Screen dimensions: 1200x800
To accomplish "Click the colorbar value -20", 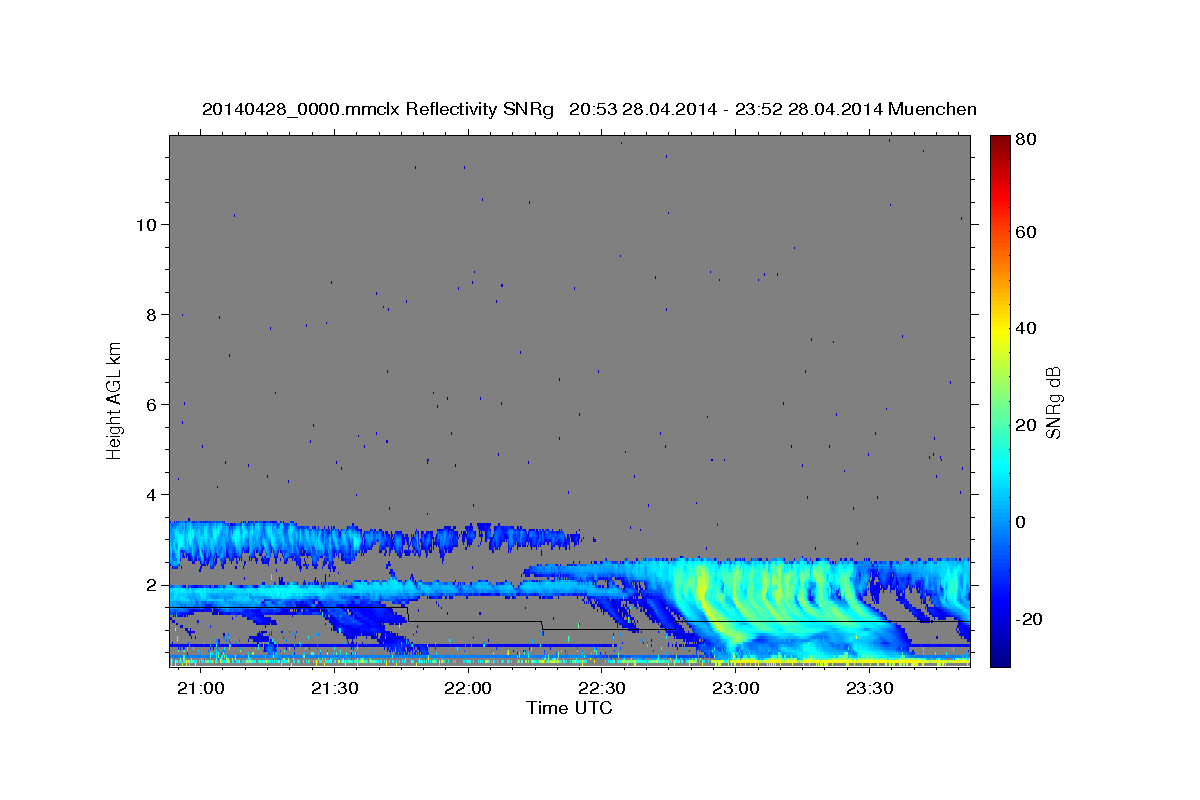I will tap(1028, 619).
